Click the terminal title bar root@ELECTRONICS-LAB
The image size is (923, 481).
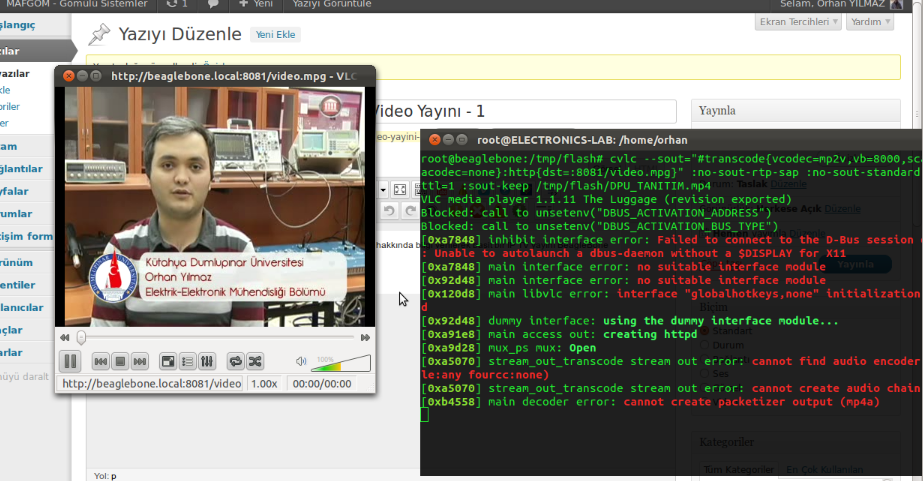(582, 140)
